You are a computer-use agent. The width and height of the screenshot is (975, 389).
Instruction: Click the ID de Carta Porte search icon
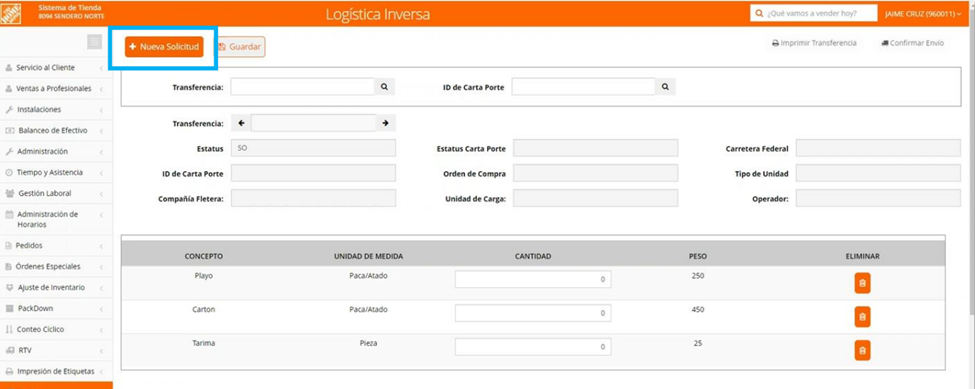(x=665, y=87)
